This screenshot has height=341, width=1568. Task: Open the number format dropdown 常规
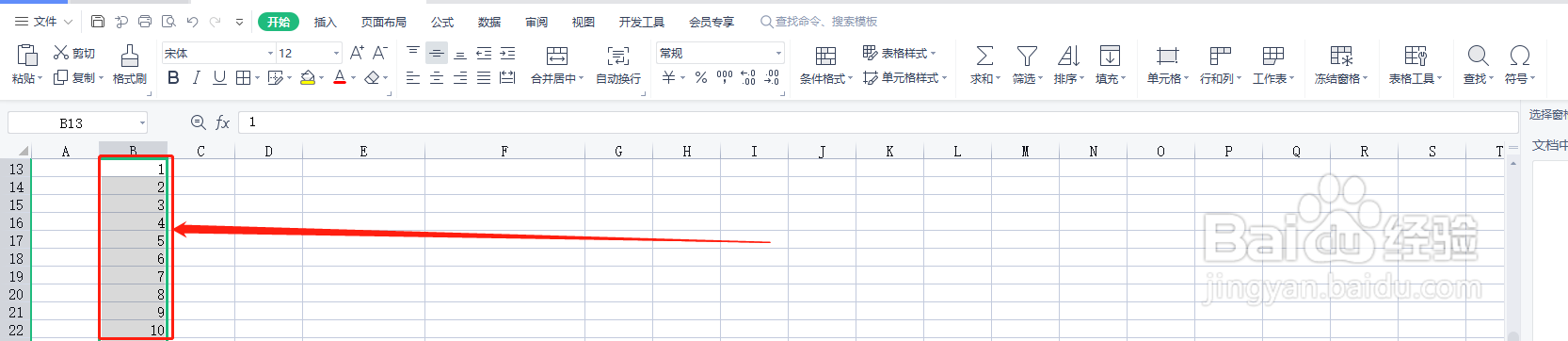coord(778,54)
